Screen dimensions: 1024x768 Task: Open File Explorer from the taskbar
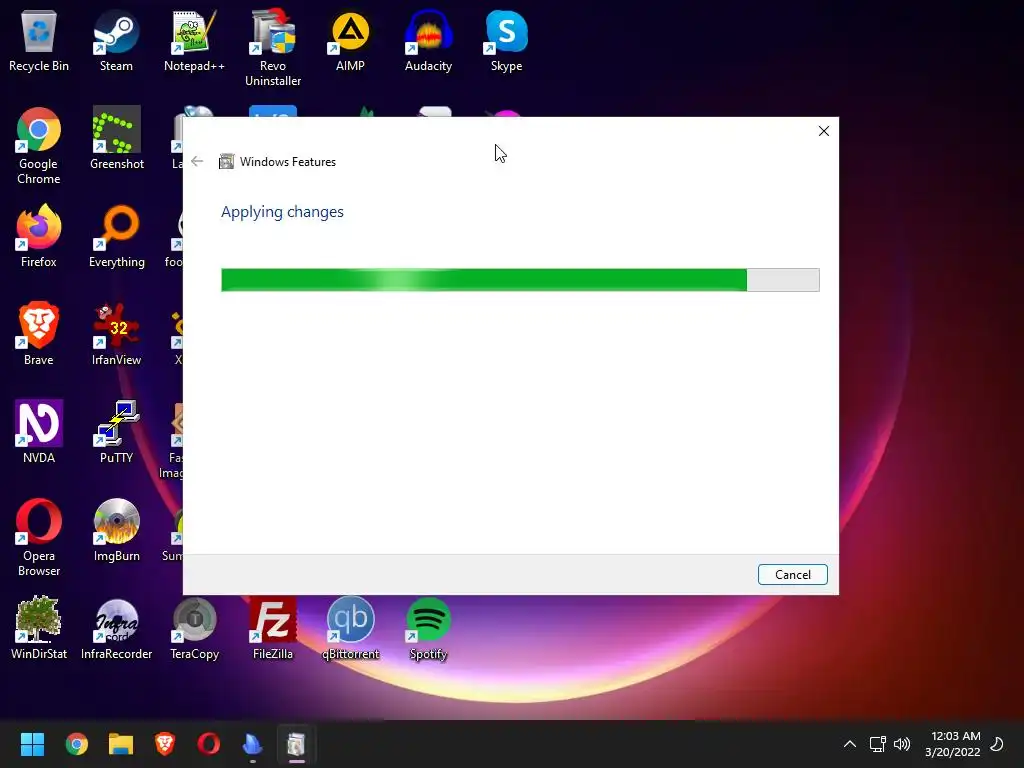pyautogui.click(x=121, y=744)
